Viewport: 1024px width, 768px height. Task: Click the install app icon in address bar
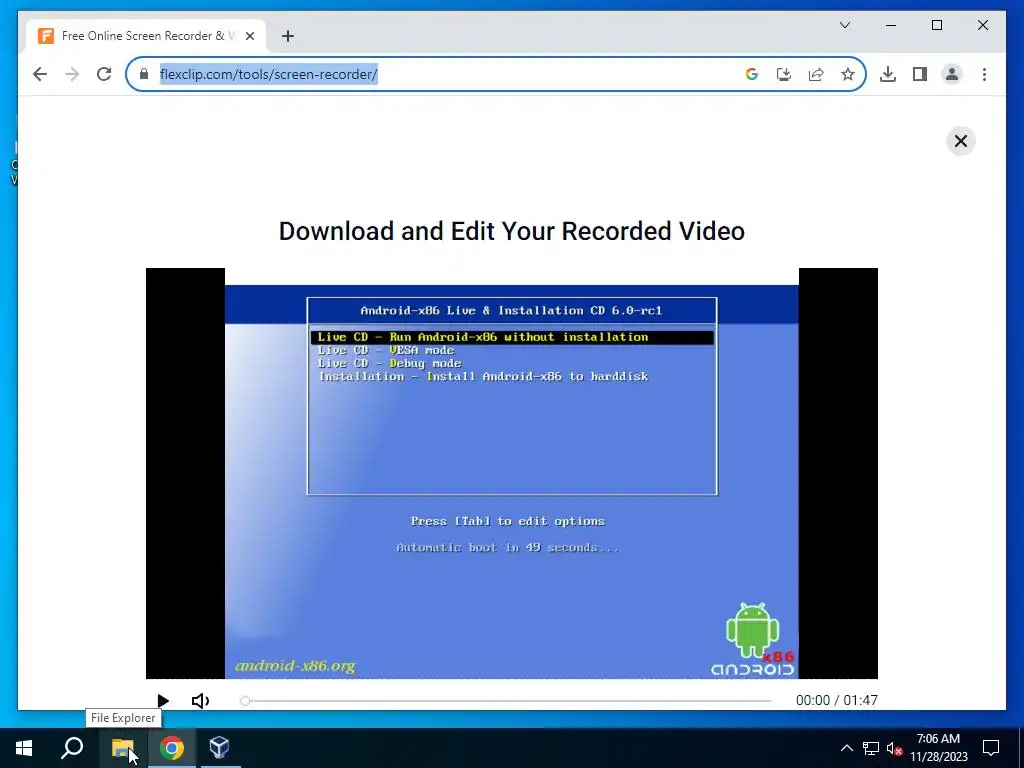coord(784,74)
